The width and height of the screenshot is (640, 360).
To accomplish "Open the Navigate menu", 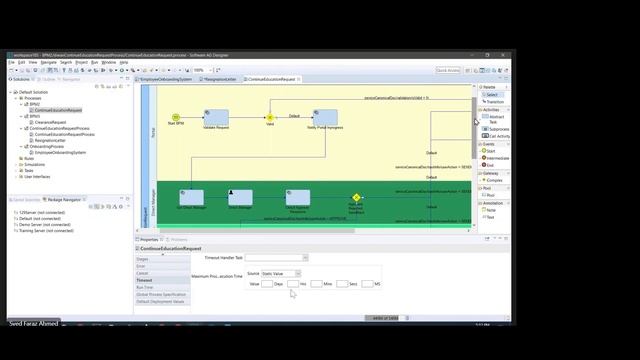I will tap(48, 62).
